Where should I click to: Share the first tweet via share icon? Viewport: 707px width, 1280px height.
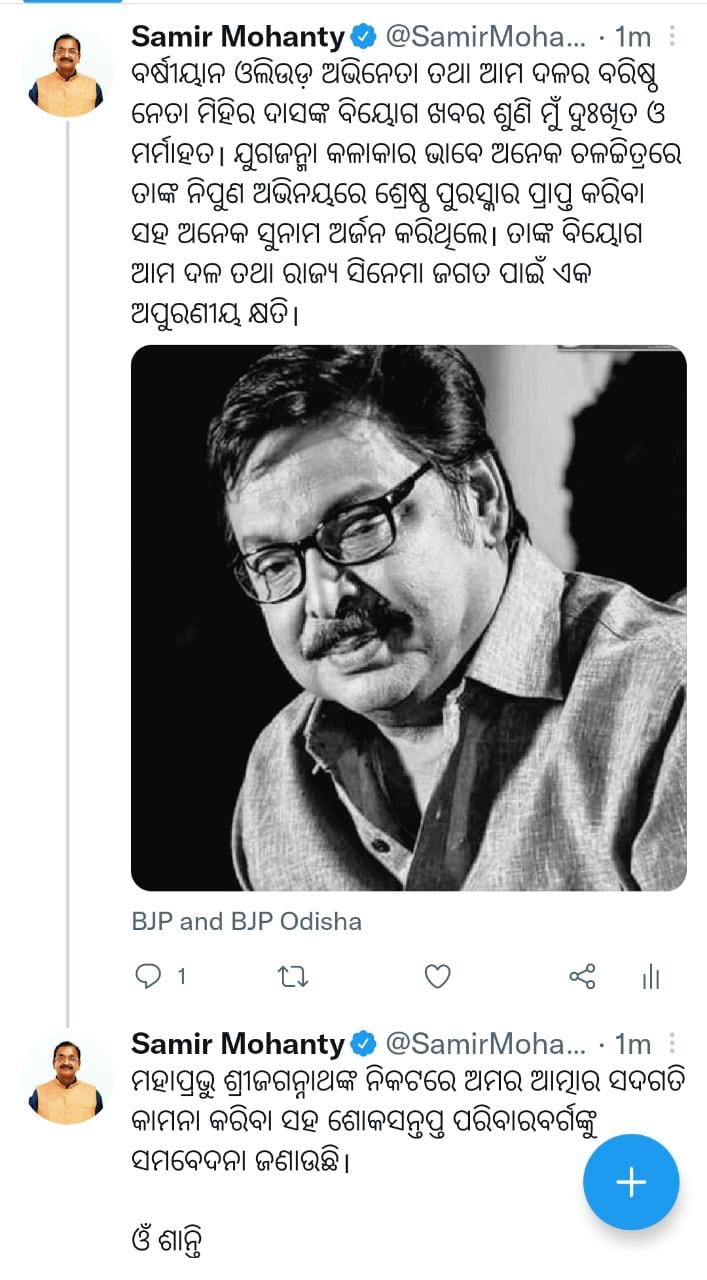point(582,976)
